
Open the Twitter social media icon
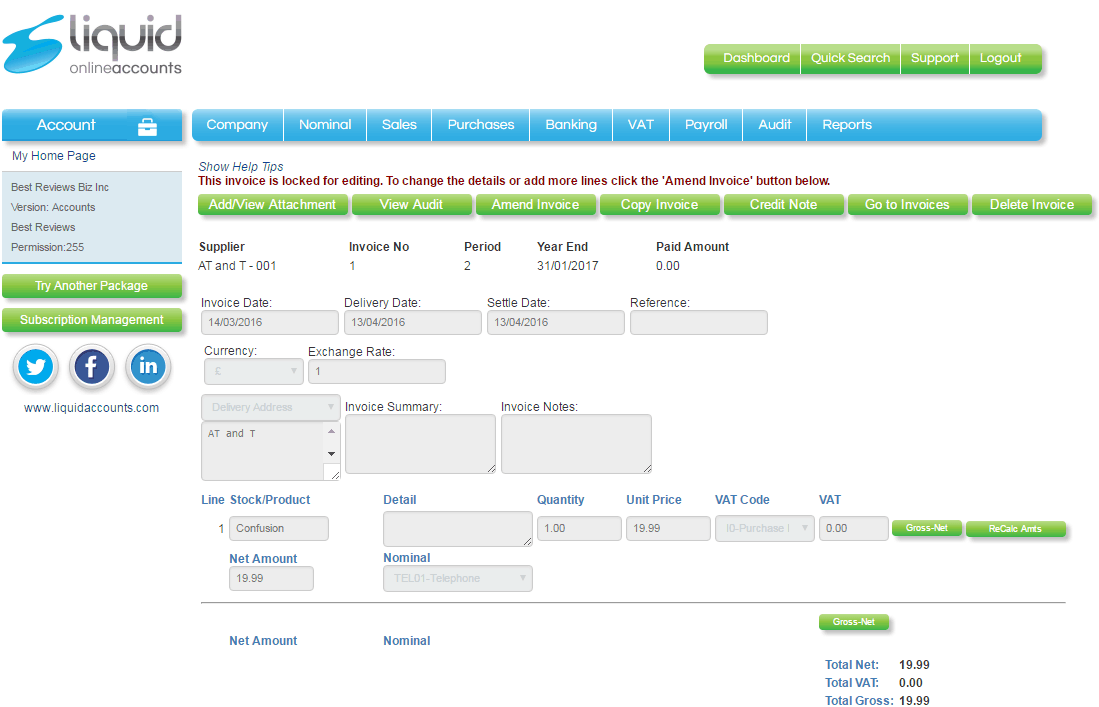[x=35, y=367]
